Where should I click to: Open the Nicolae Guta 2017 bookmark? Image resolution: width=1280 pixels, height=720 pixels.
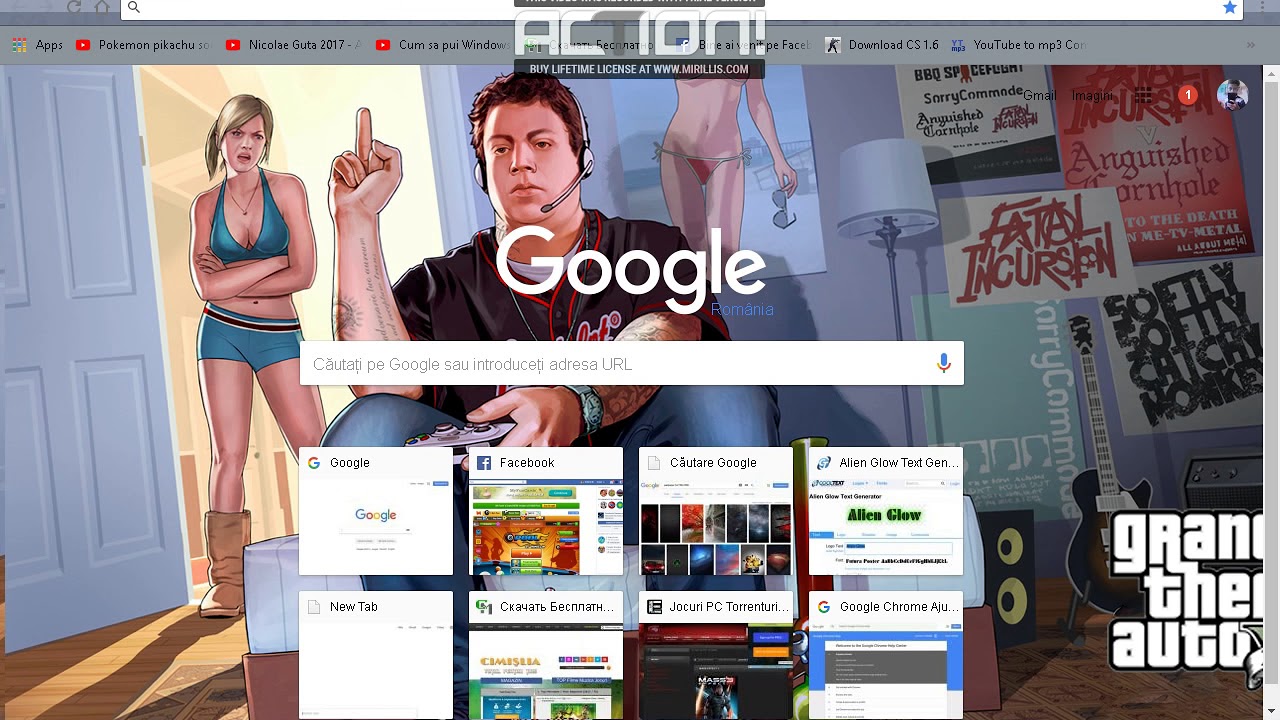[294, 45]
